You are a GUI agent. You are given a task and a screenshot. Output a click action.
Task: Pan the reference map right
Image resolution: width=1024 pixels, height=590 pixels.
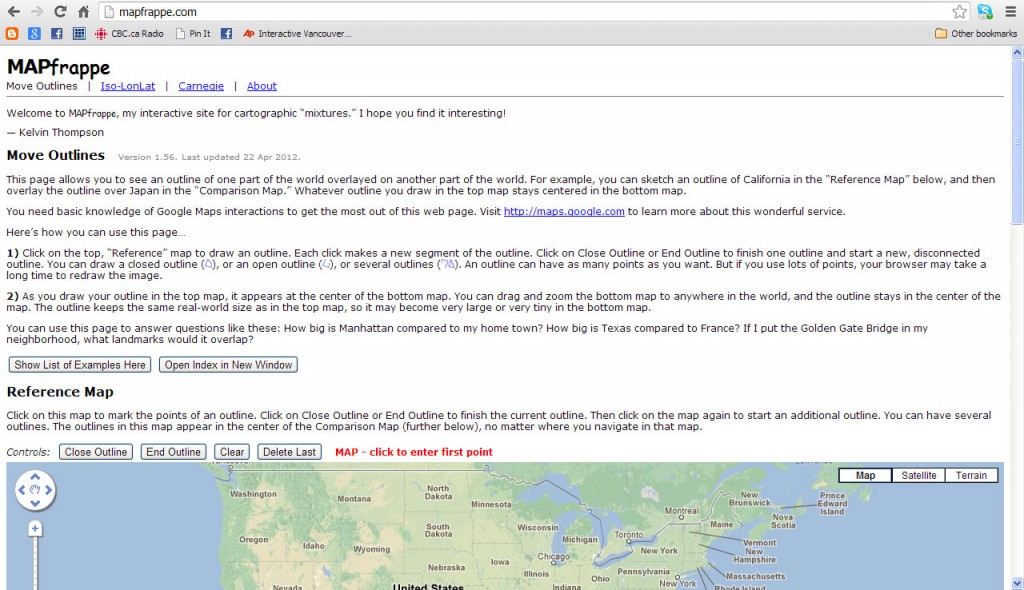pos(48,490)
